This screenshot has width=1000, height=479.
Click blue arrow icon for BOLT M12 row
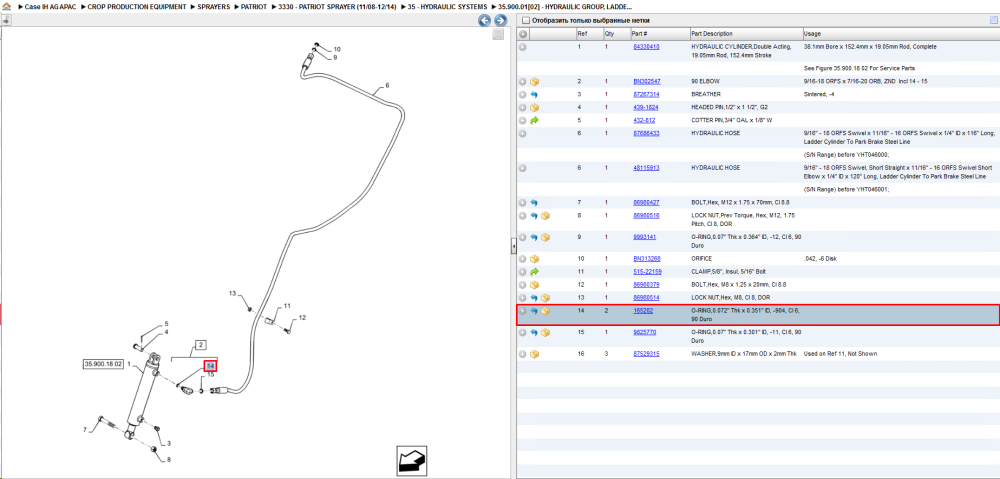point(534,203)
